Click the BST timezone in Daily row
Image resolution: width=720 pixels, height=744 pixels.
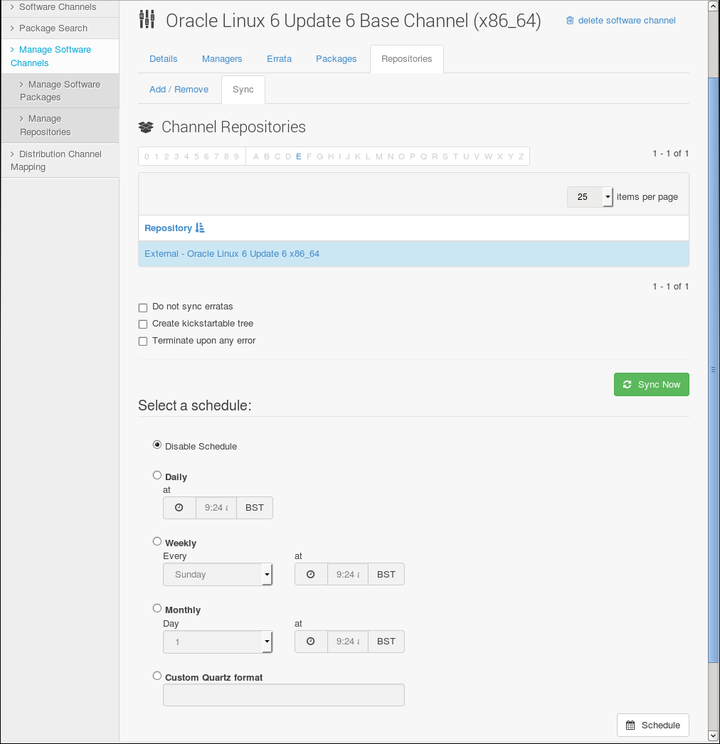pos(254,508)
